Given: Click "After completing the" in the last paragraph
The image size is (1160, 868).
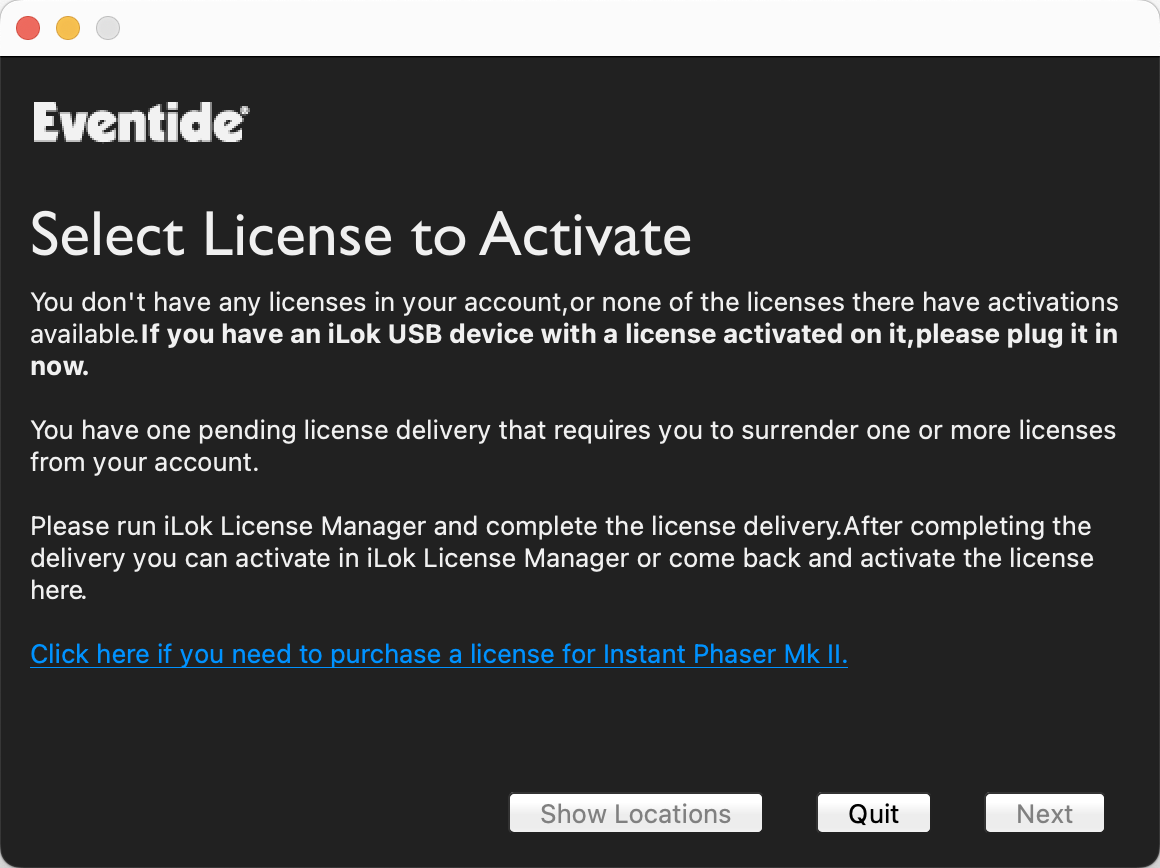Looking at the screenshot, I should coord(968,526).
